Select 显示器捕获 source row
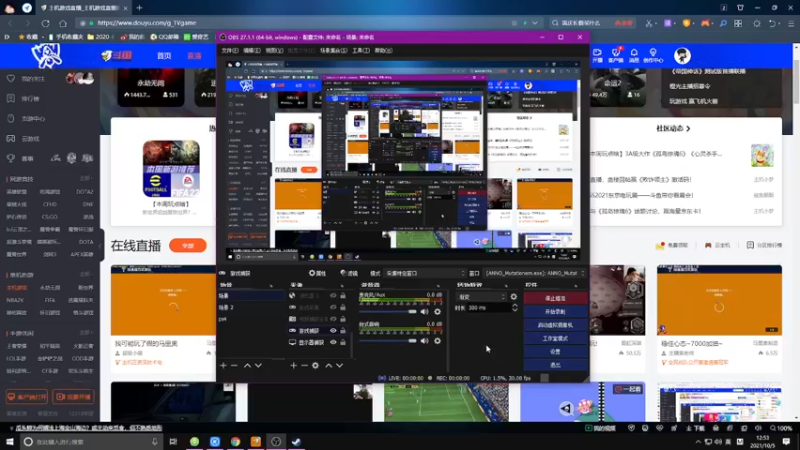This screenshot has height=450, width=800. pos(318,342)
